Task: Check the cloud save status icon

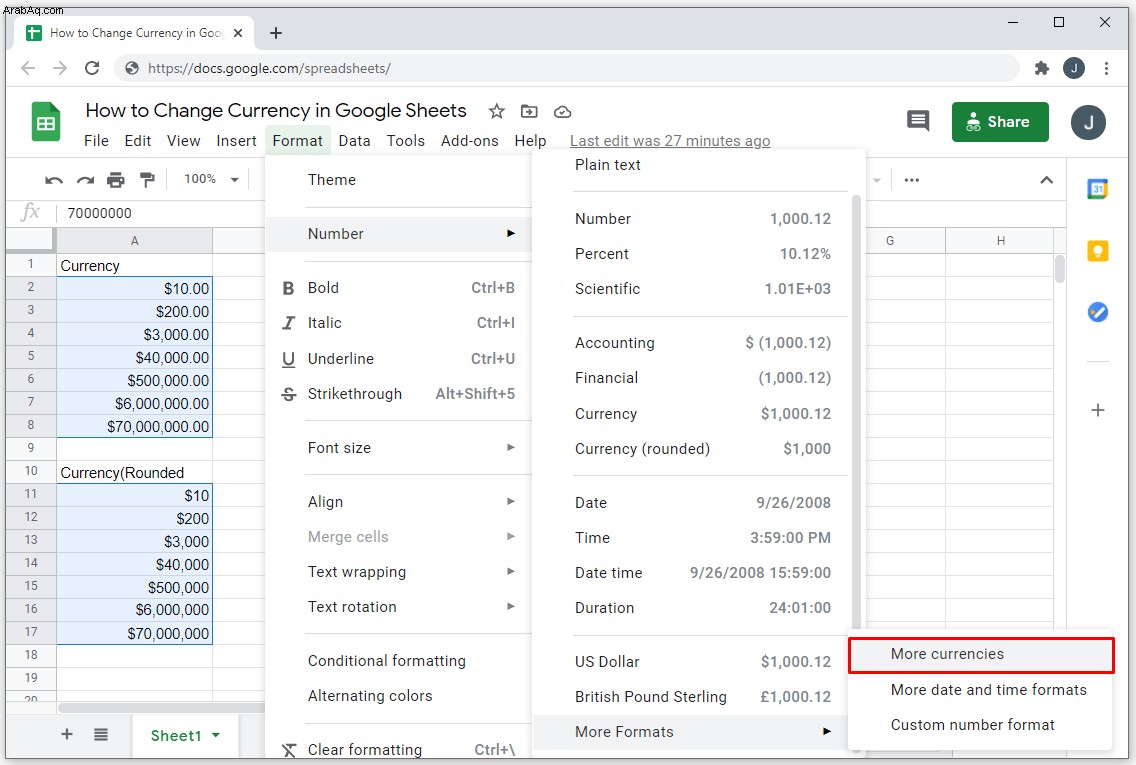Action: [x=562, y=112]
